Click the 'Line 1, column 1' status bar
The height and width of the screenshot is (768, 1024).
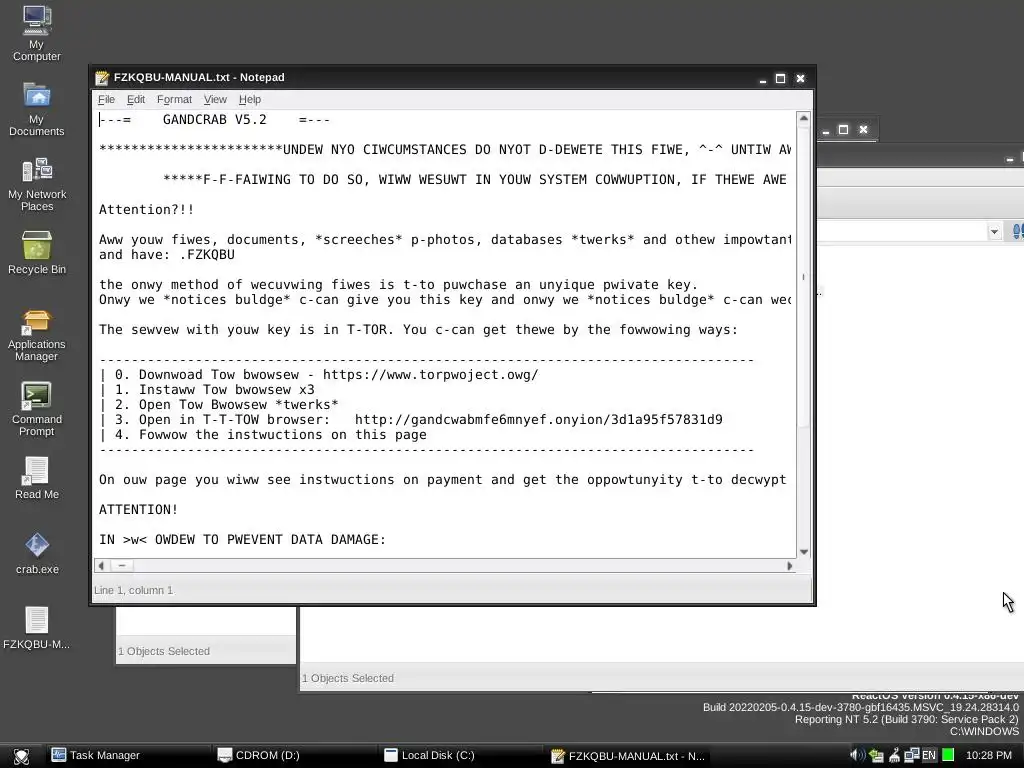pos(134,590)
